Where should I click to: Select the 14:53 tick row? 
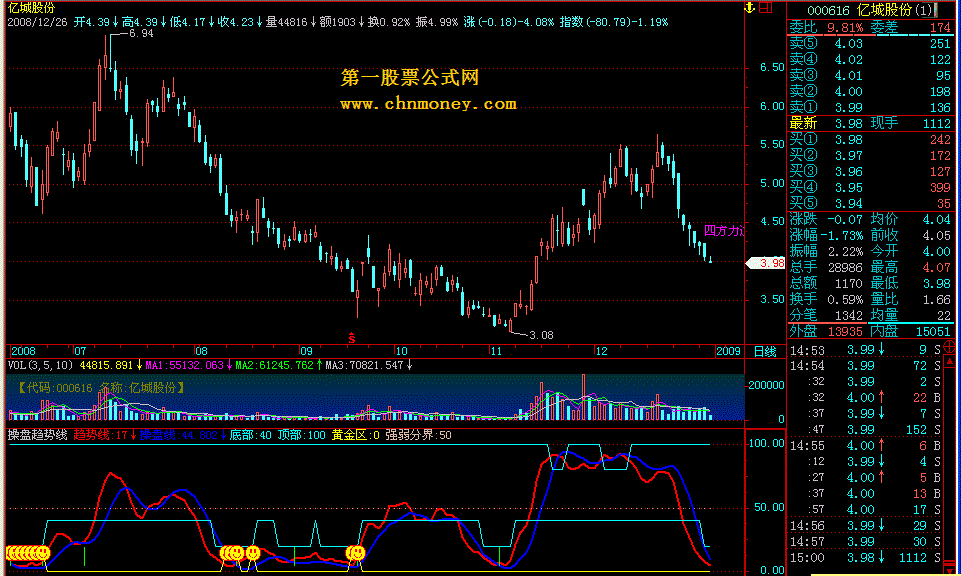tap(865, 350)
